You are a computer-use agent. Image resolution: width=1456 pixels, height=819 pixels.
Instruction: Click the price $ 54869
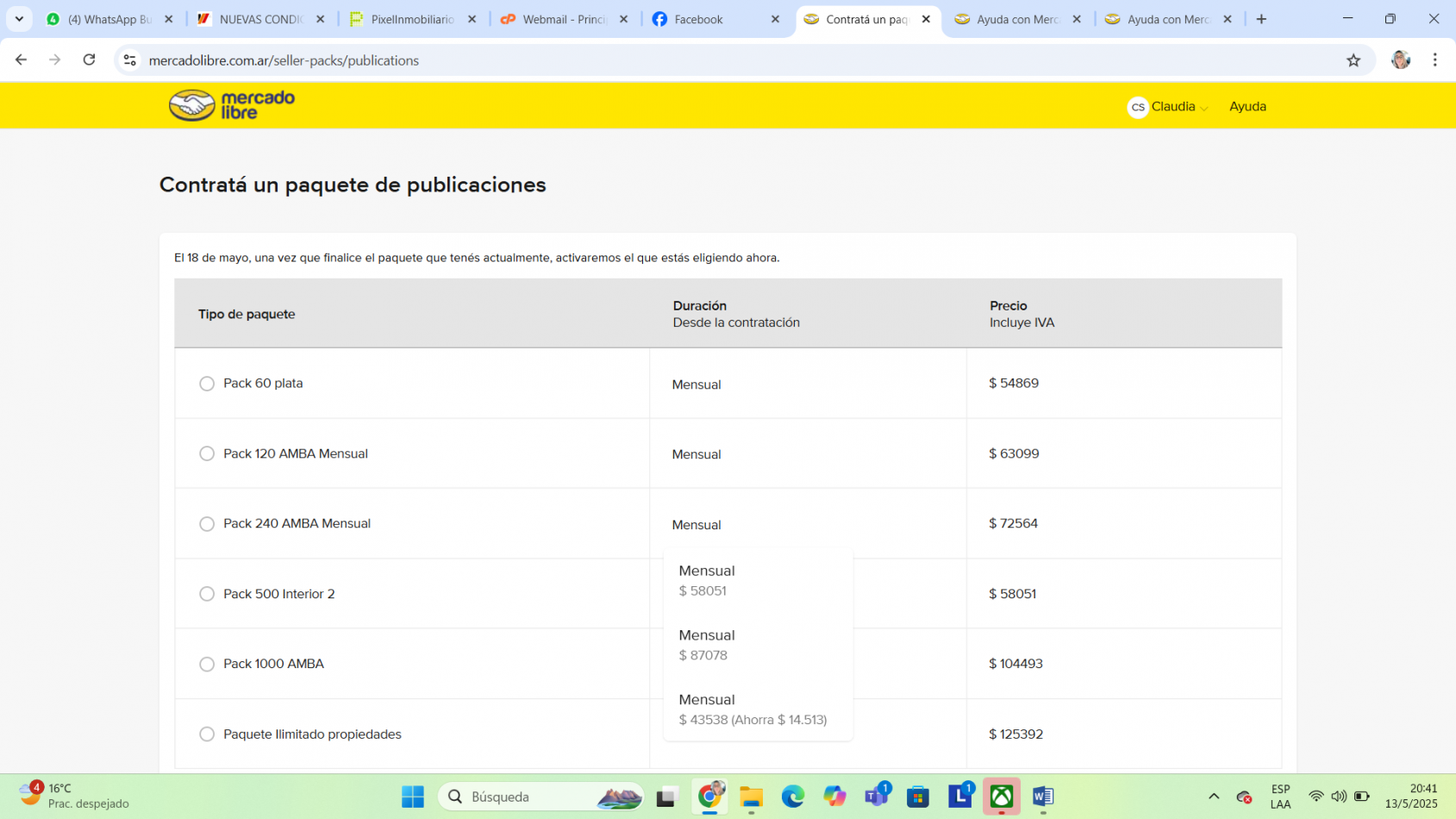(1014, 384)
